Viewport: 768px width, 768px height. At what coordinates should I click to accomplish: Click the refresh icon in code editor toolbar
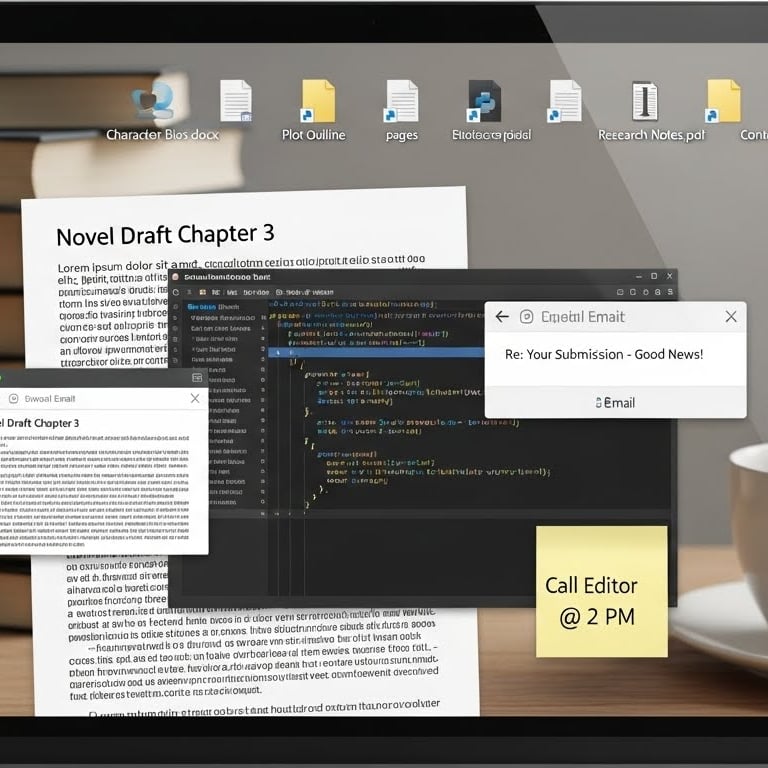(x=176, y=292)
